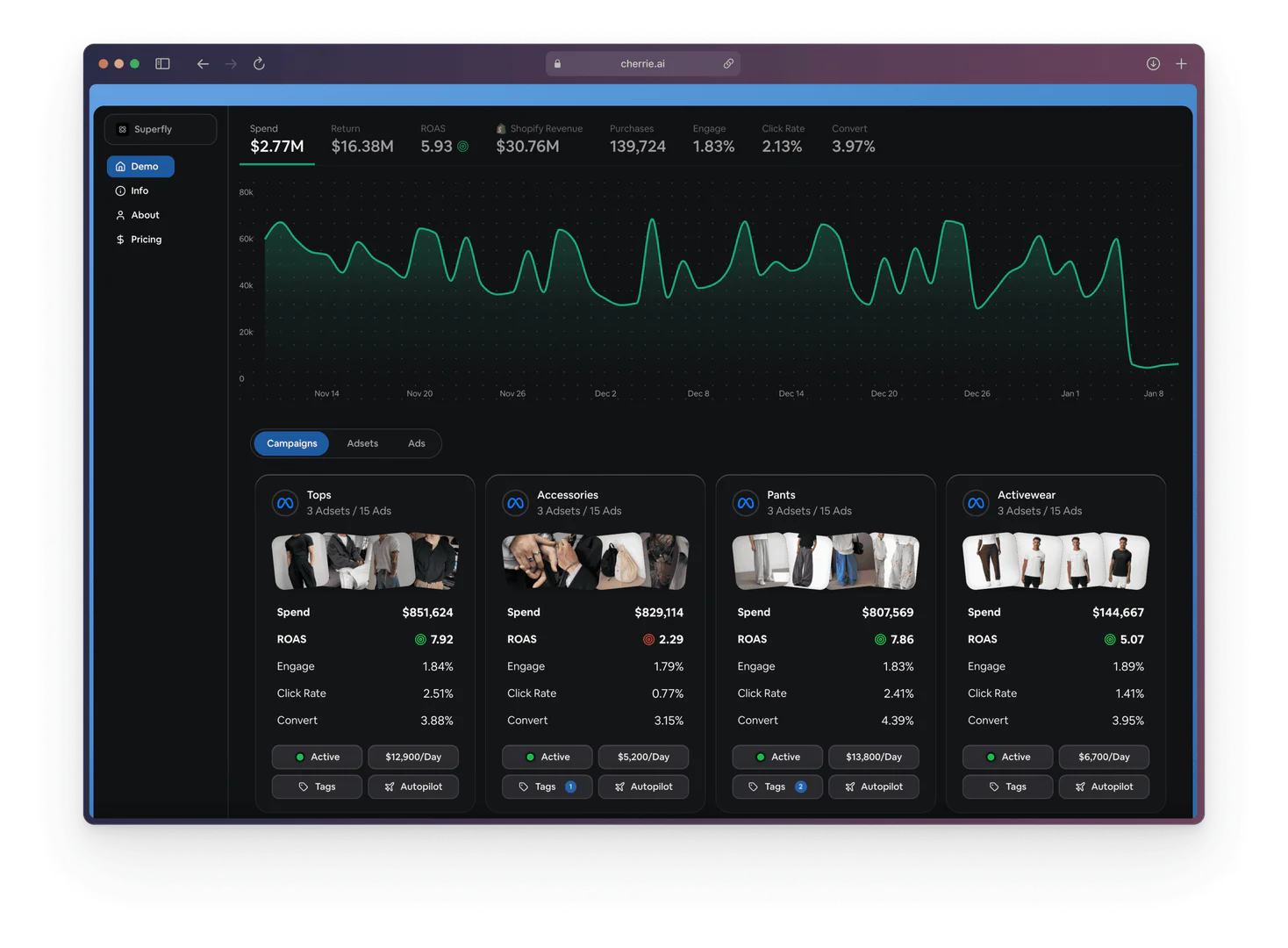Select the dollar icon beside Pricing
This screenshot has width=1288, height=948.
[x=120, y=239]
